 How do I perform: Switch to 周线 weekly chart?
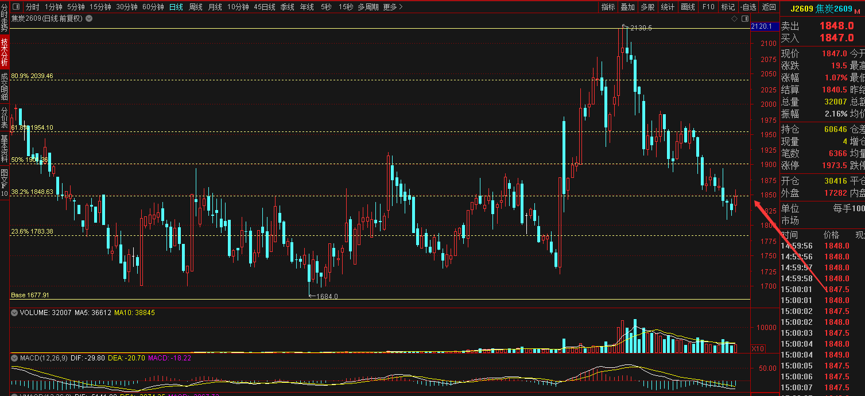pos(195,7)
